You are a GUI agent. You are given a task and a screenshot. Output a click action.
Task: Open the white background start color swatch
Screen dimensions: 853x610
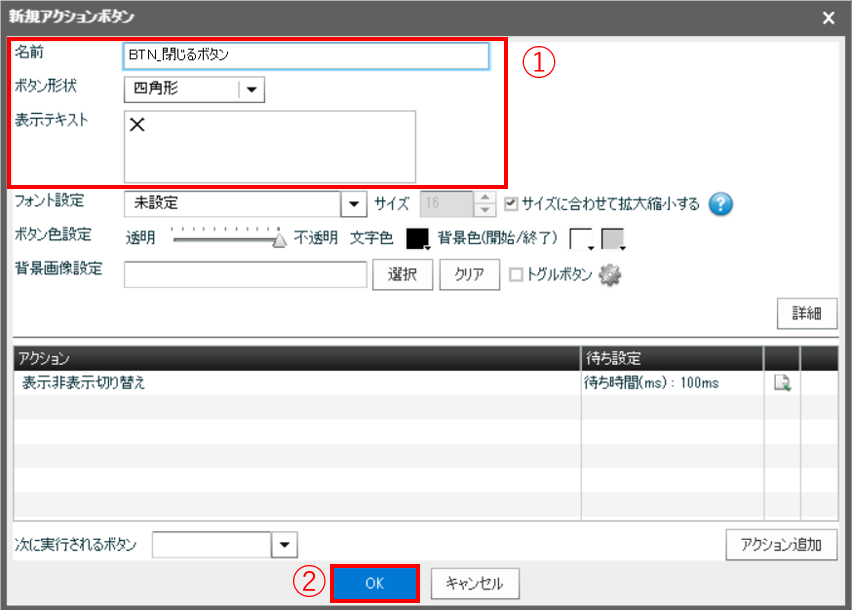(582, 239)
